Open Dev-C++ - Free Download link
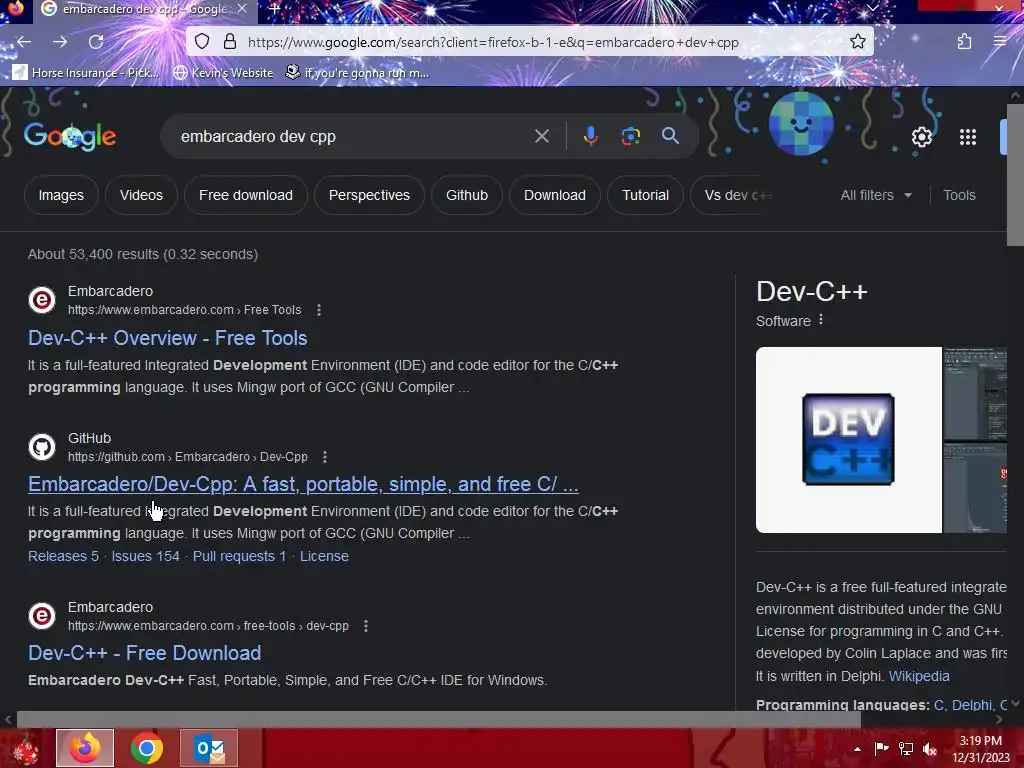1024x768 pixels. pos(144,653)
